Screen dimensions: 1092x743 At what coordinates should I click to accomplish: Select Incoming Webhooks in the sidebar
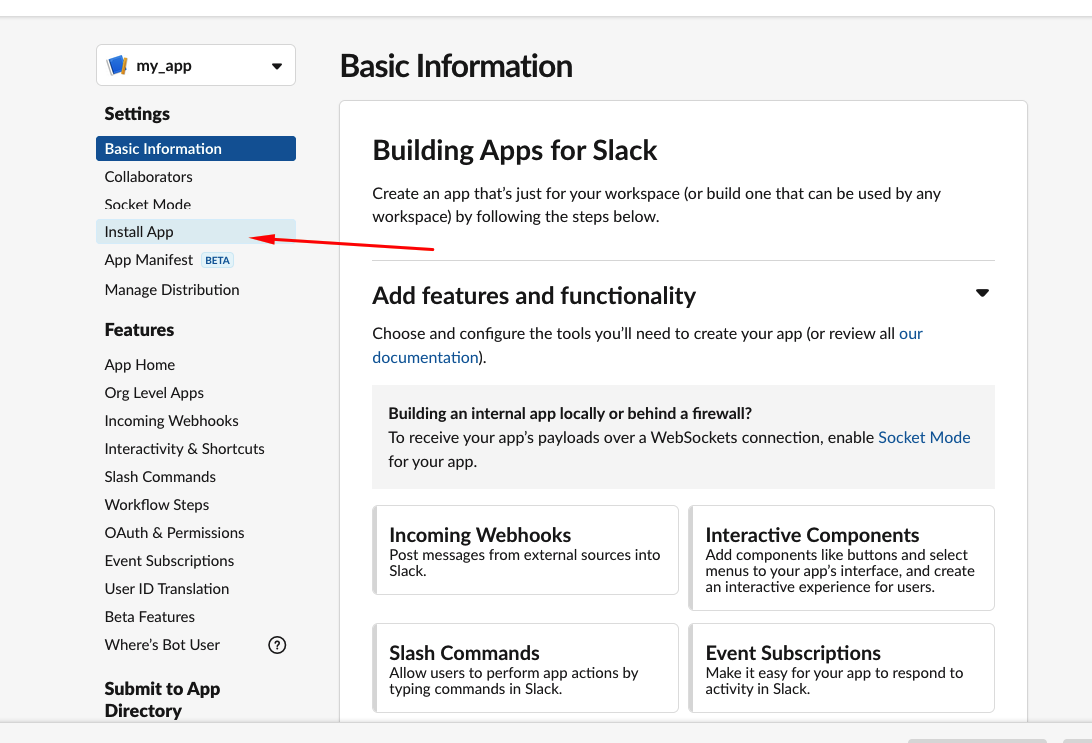pyautogui.click(x=171, y=421)
